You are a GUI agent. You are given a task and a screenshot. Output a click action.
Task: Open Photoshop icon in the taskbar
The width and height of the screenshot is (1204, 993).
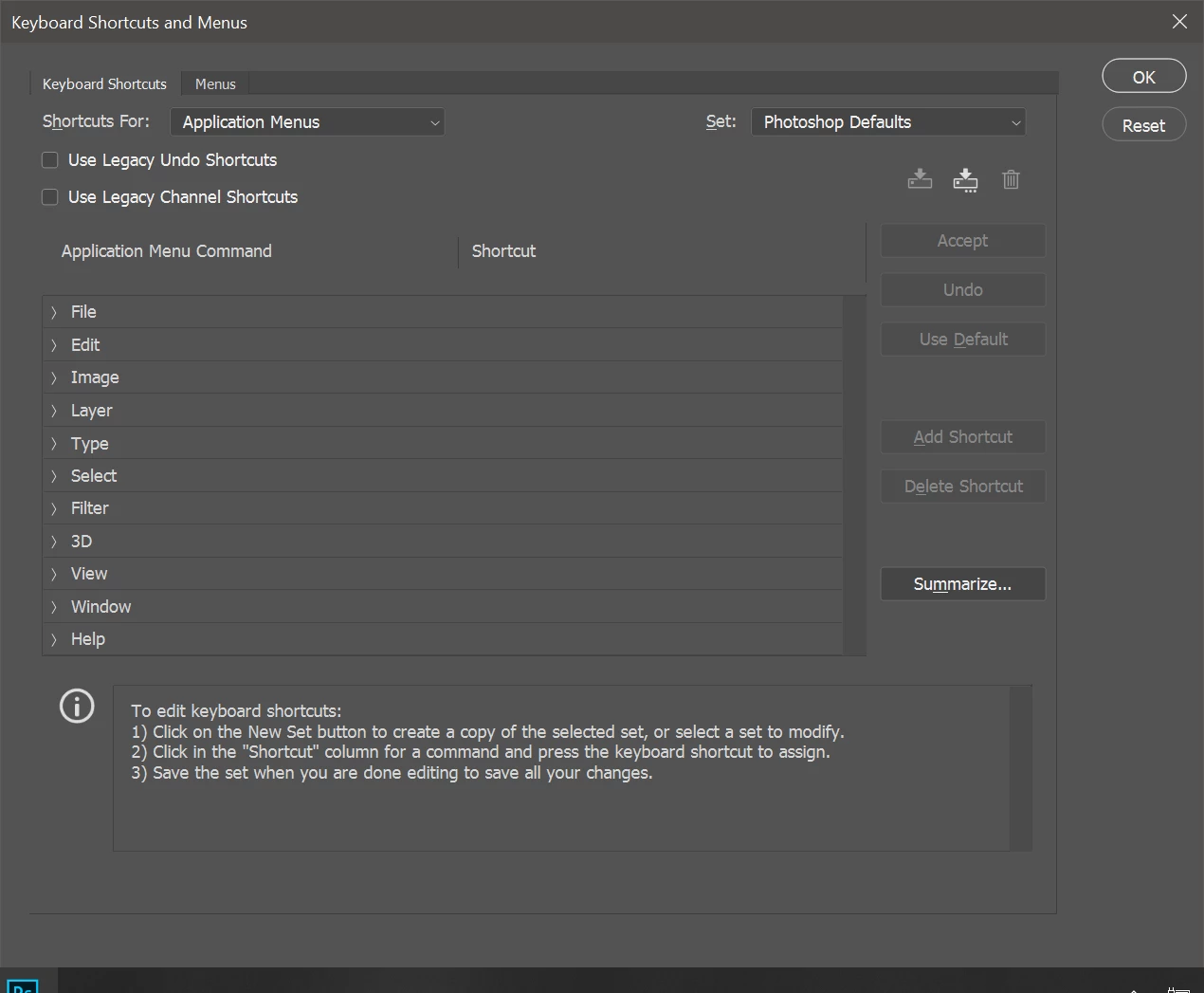coord(22,985)
